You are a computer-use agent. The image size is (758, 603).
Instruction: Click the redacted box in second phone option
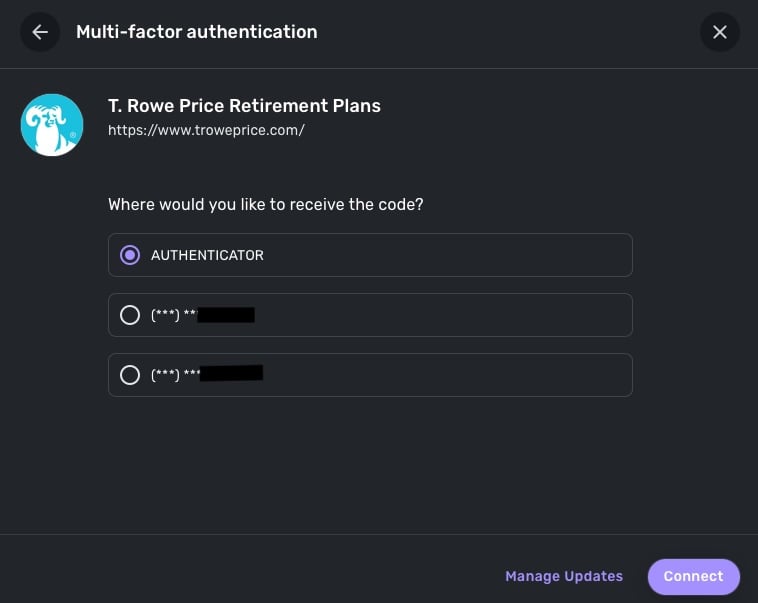tap(232, 374)
